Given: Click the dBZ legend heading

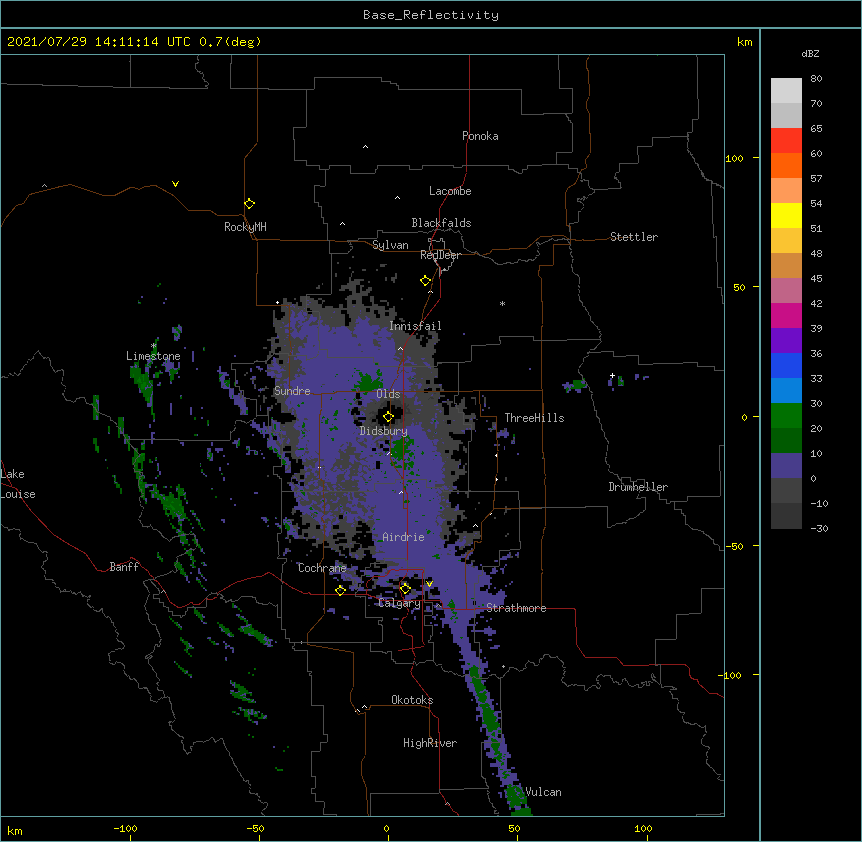Looking at the screenshot, I should pos(810,53).
